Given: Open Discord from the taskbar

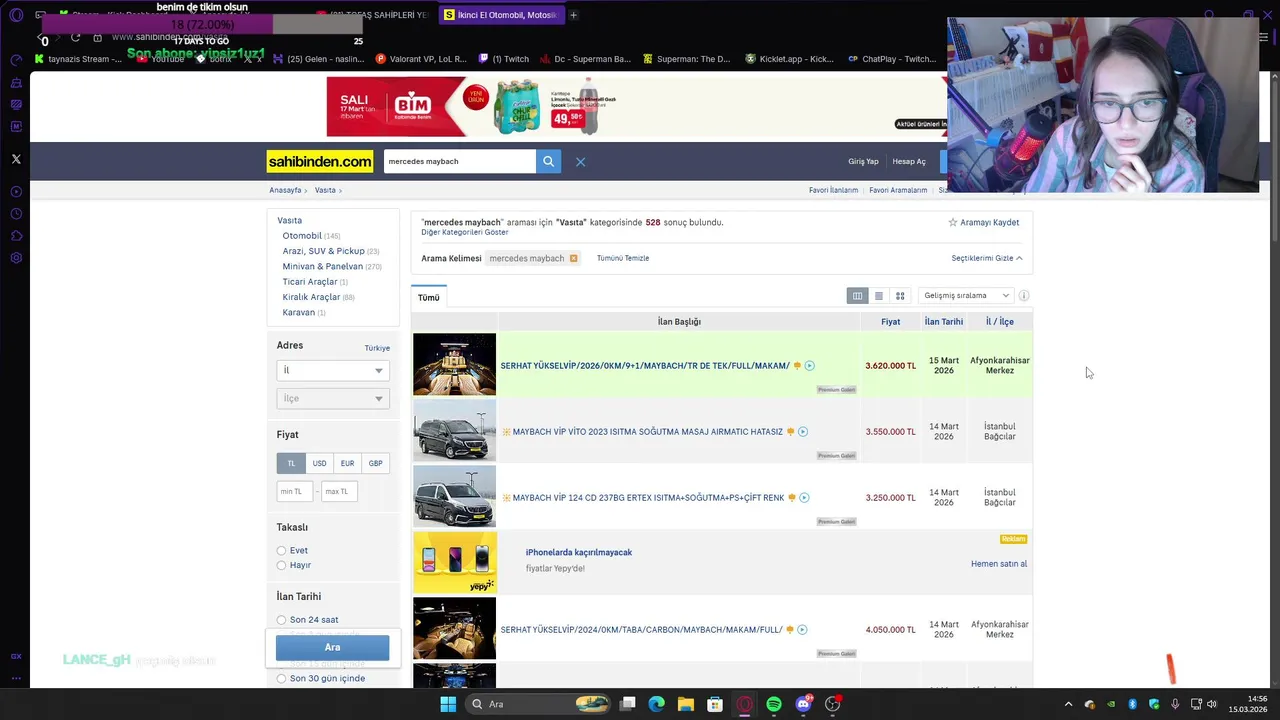Looking at the screenshot, I should 803,704.
